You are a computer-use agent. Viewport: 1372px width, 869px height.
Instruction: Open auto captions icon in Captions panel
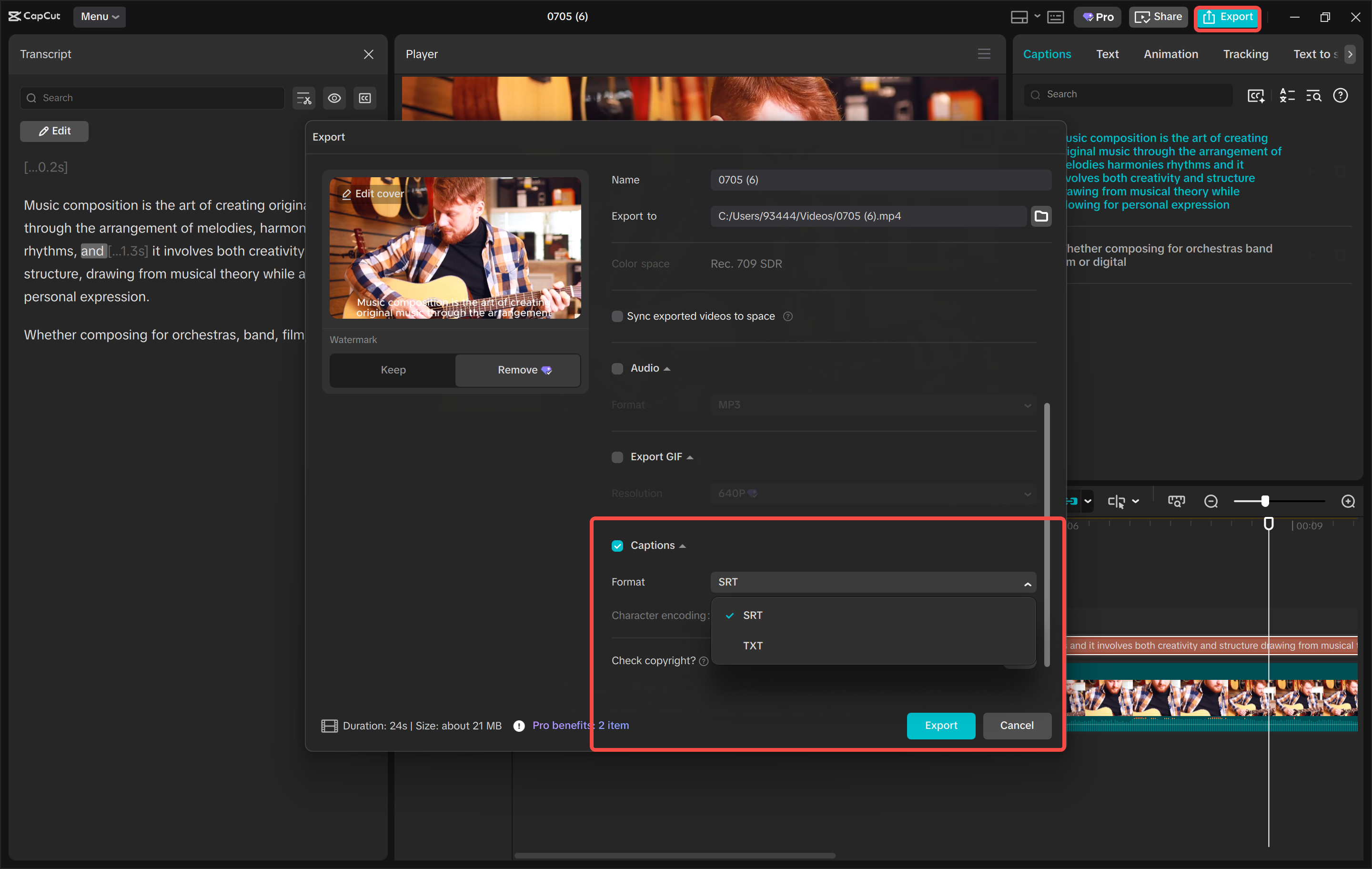coord(1256,95)
